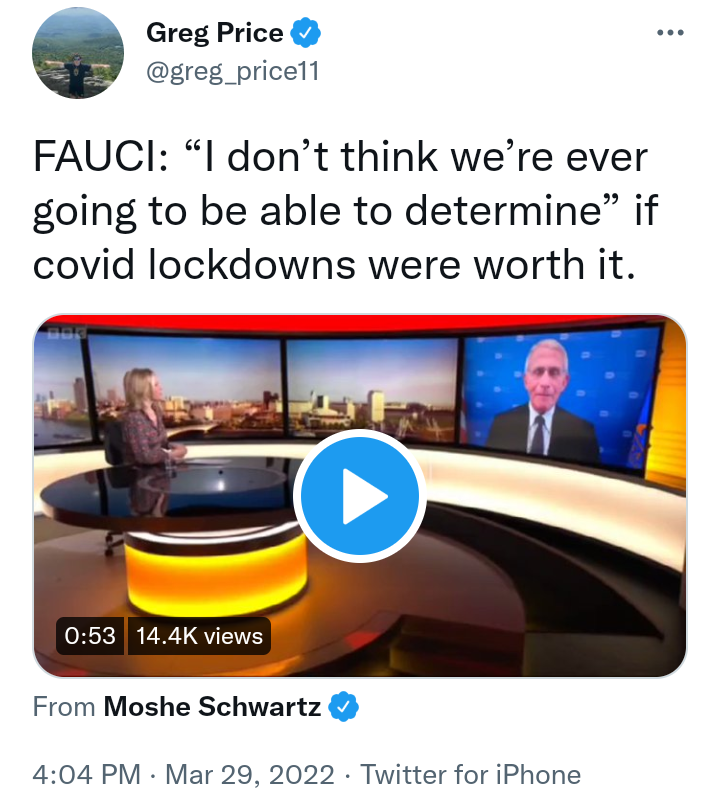The height and width of the screenshot is (802, 720).
Task: Select the FAUCI quote tweet text
Action: 345,210
